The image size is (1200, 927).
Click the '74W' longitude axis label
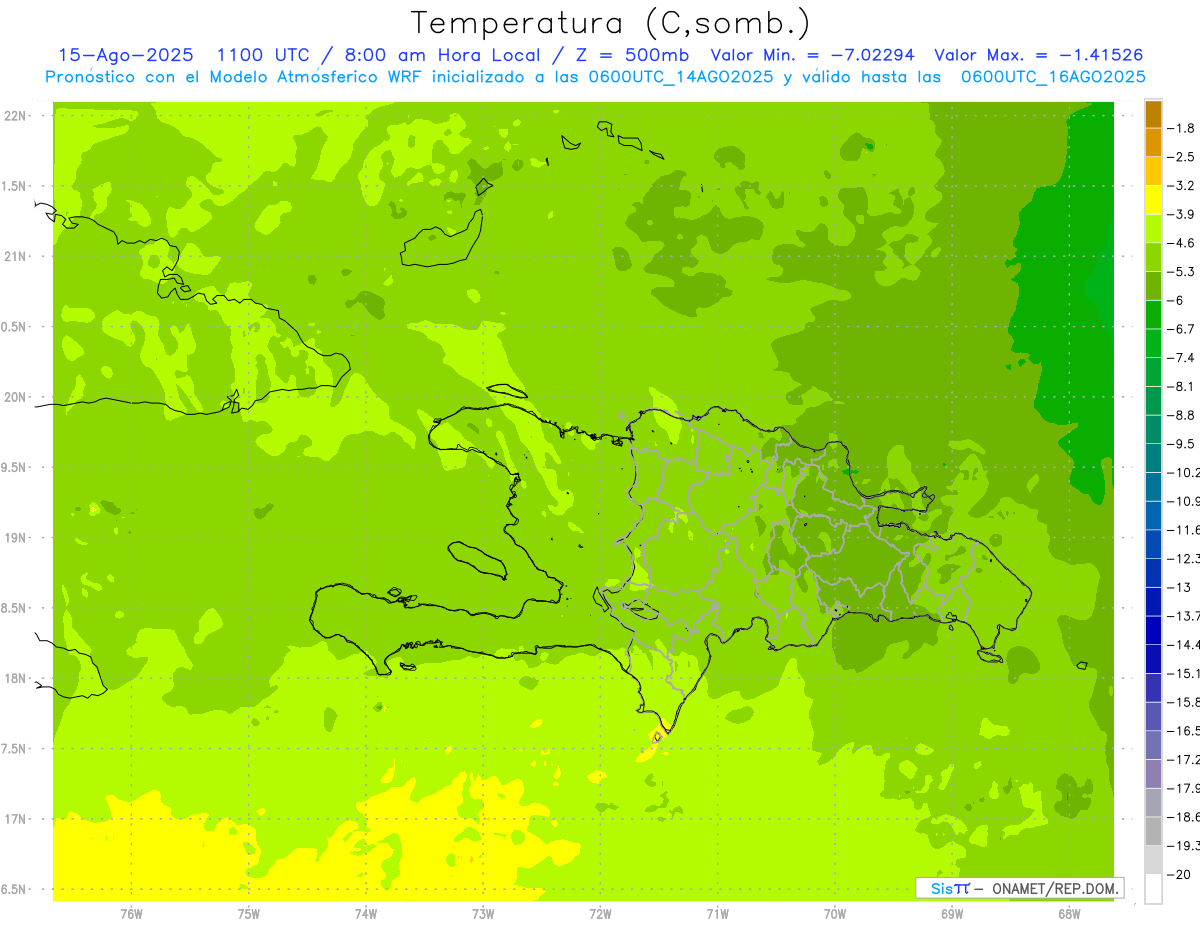coord(366,913)
